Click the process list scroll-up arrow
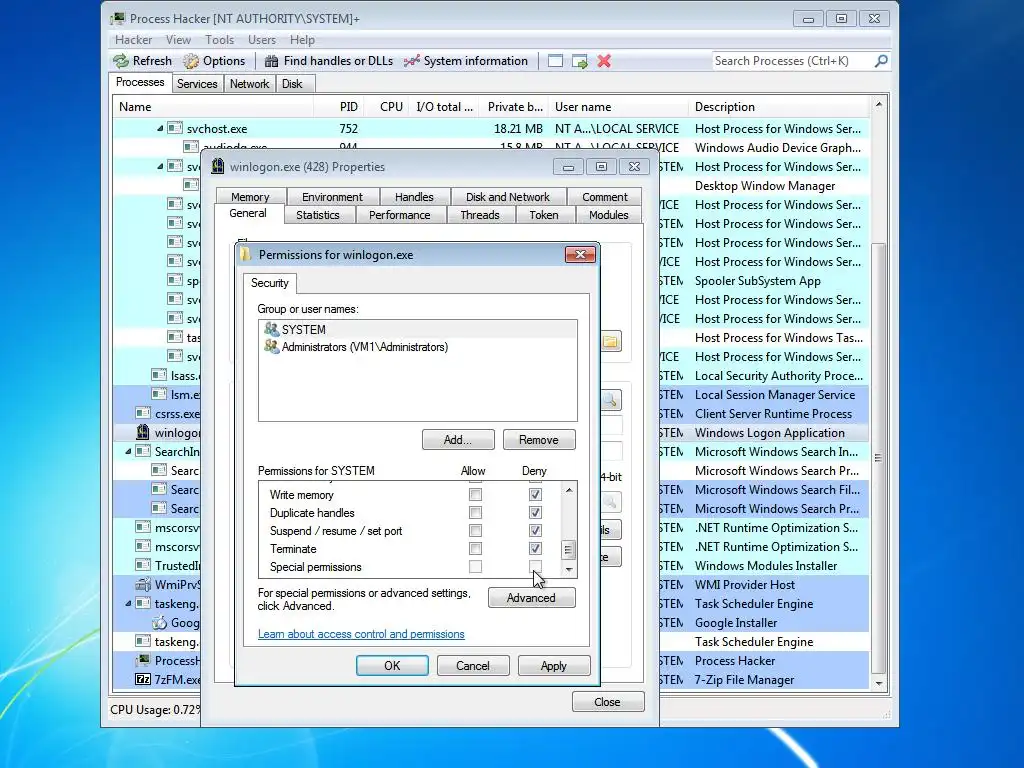Screen dimensions: 1024x768 [x=879, y=104]
